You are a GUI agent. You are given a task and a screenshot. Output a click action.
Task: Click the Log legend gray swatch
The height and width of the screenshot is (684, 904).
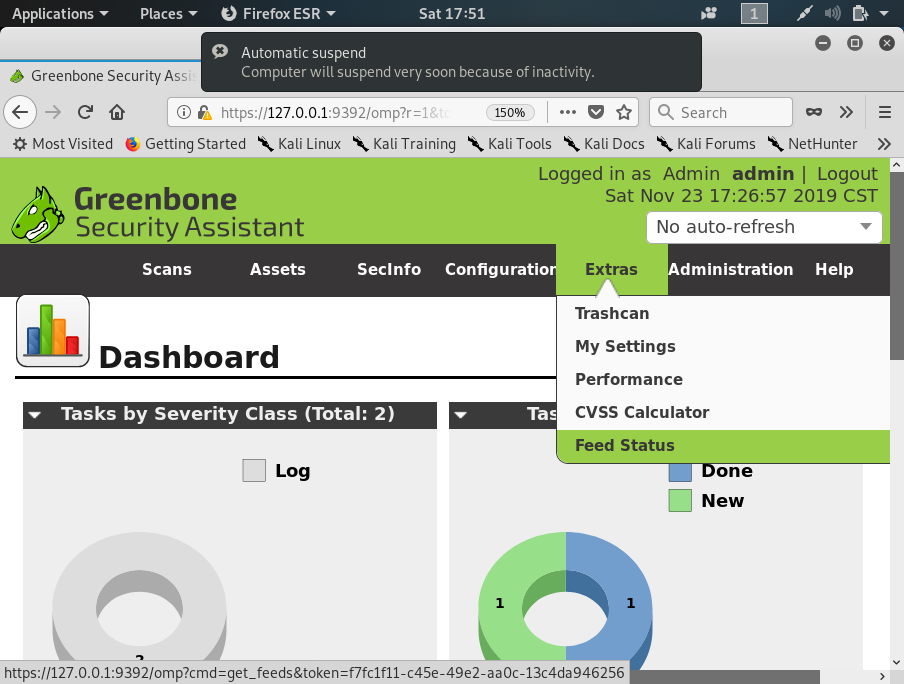point(254,470)
